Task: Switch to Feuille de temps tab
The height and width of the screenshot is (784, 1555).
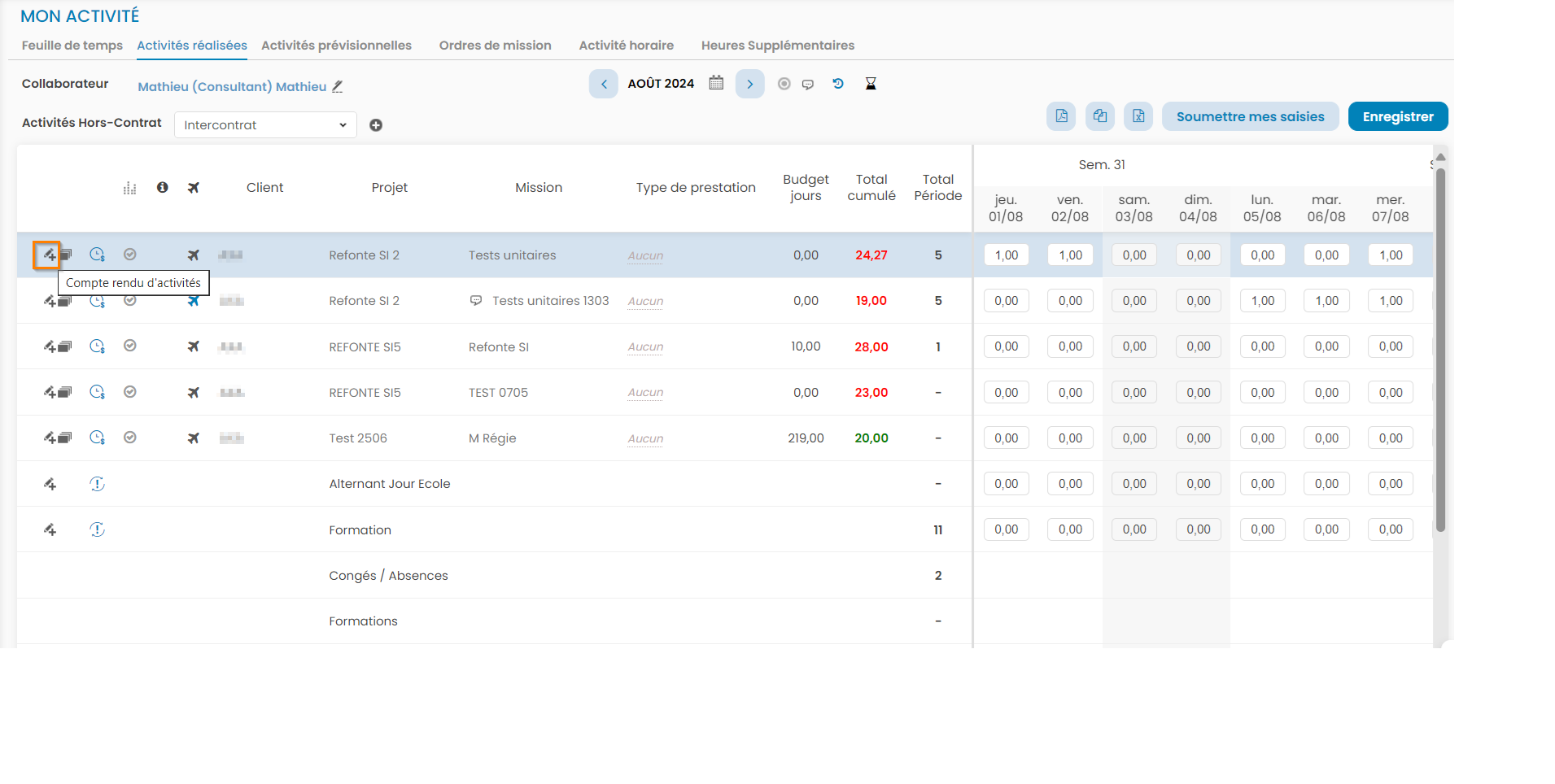Action: (x=72, y=46)
